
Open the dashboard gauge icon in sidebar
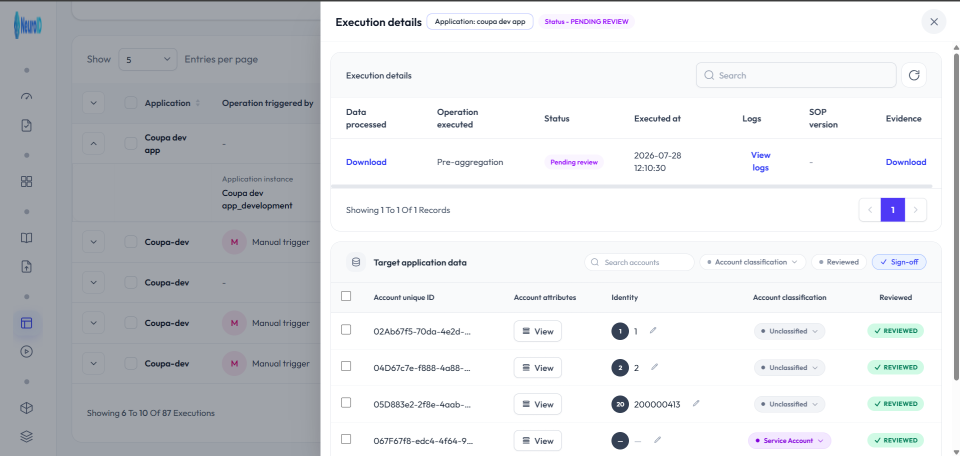pos(26,97)
